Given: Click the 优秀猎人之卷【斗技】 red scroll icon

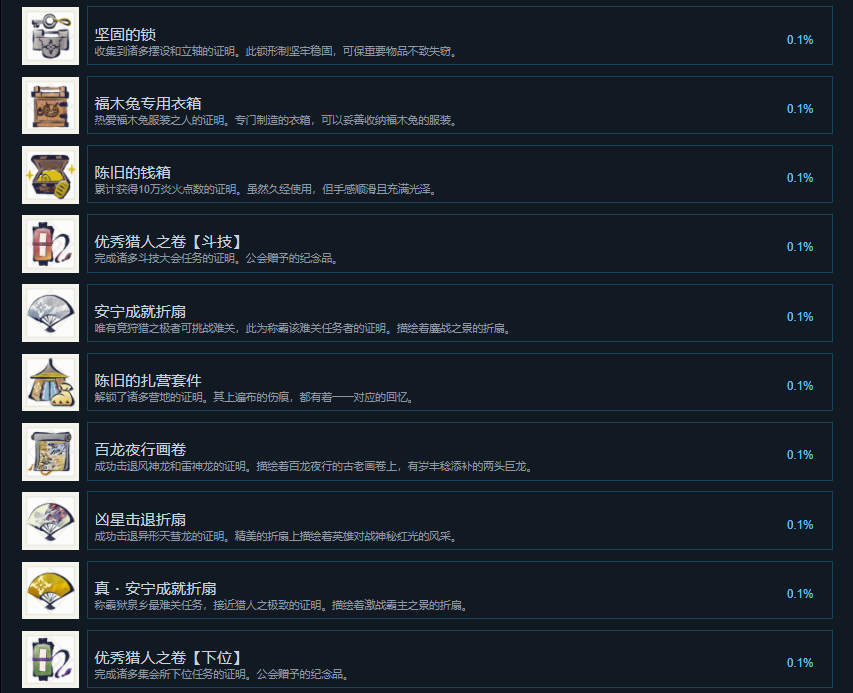Looking at the screenshot, I should (x=51, y=244).
